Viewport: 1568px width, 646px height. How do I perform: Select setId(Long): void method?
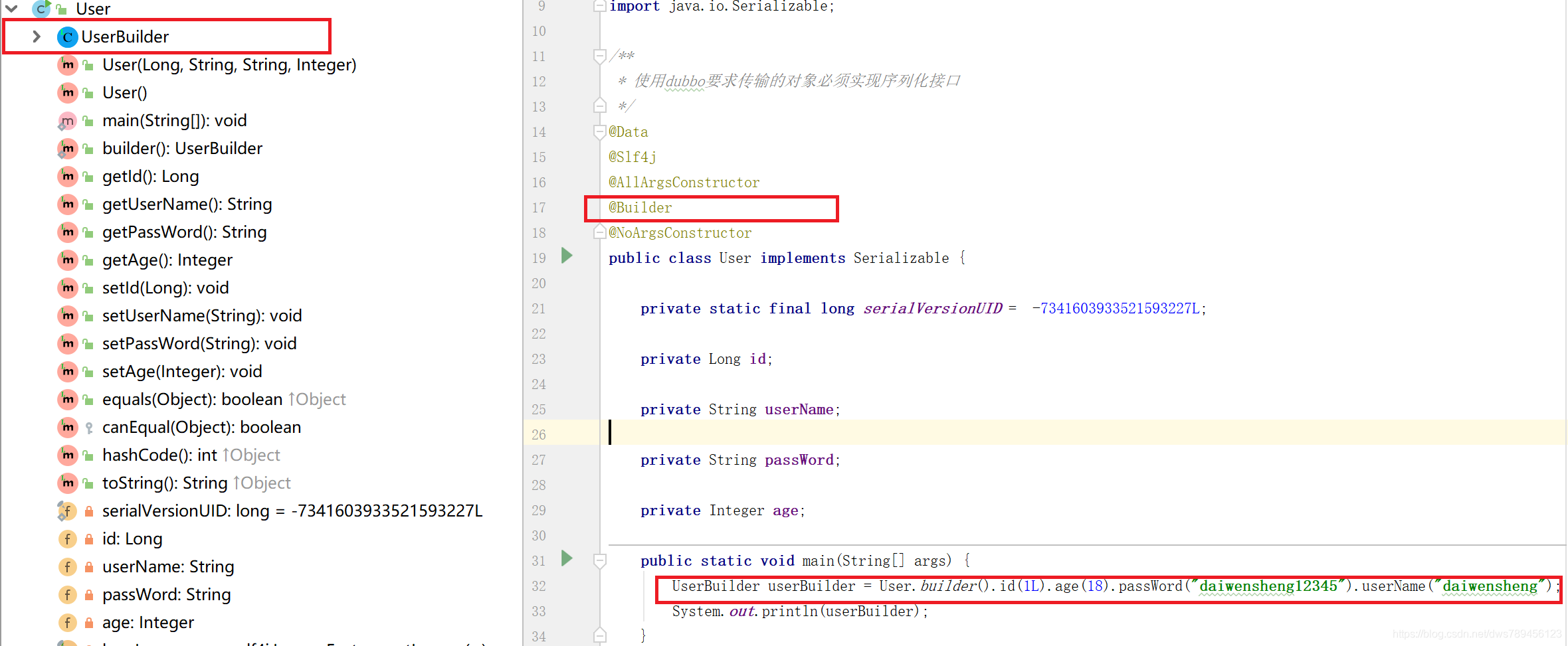tap(165, 288)
